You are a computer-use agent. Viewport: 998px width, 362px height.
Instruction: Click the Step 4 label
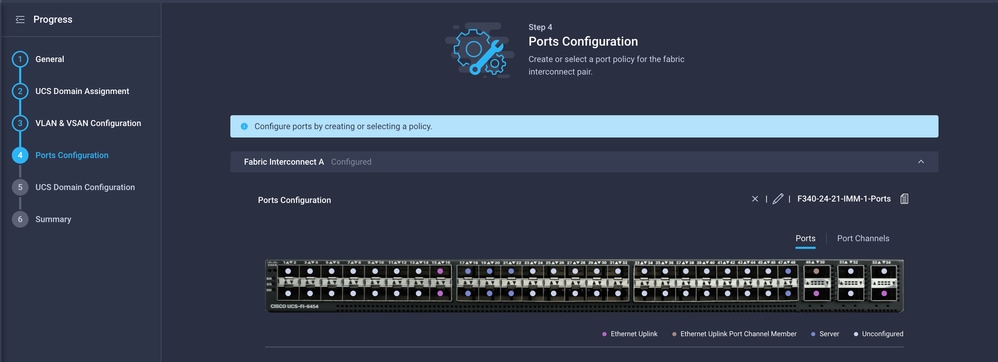(x=540, y=27)
